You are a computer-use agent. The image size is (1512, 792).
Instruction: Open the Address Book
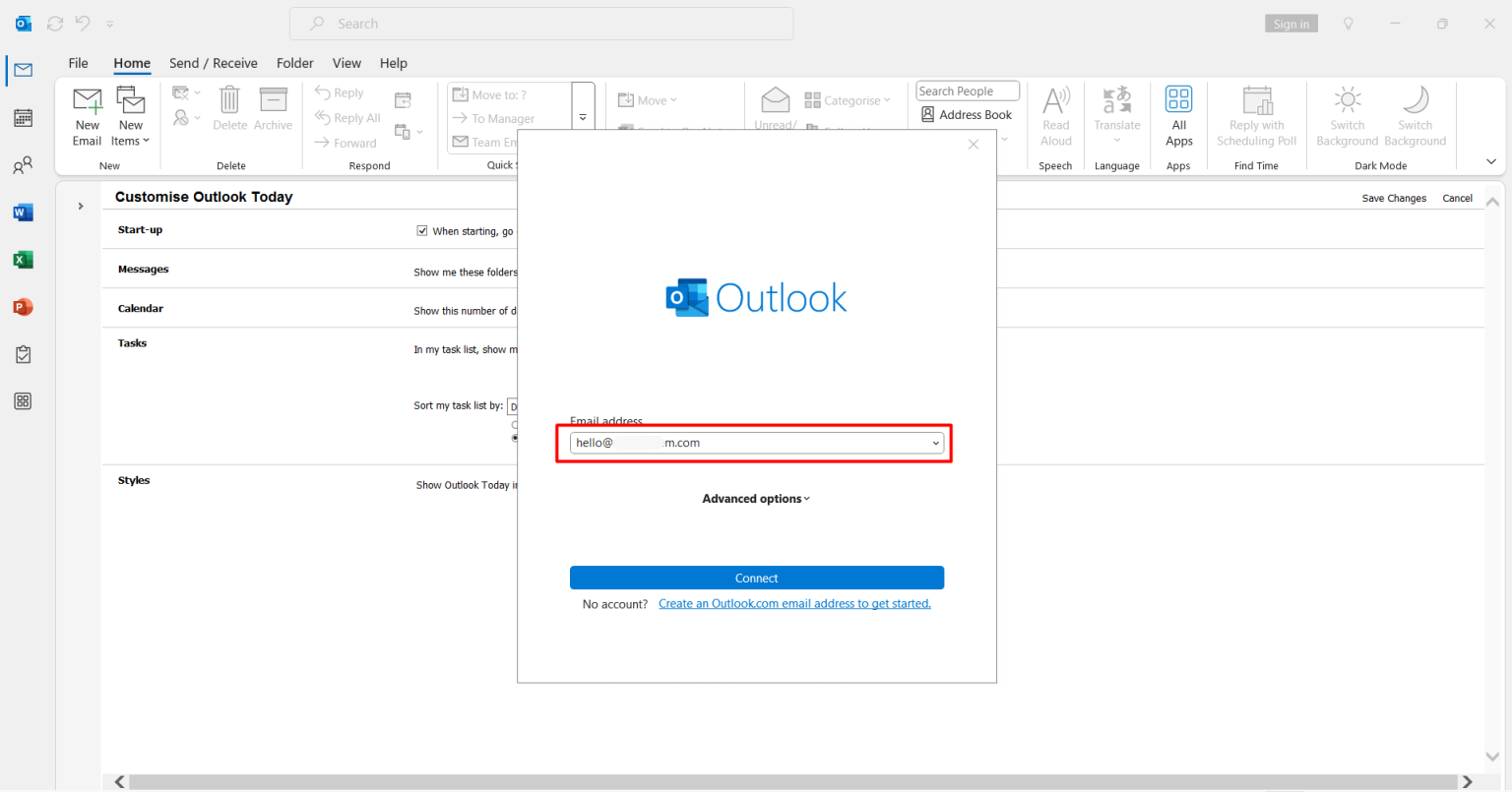(x=966, y=114)
